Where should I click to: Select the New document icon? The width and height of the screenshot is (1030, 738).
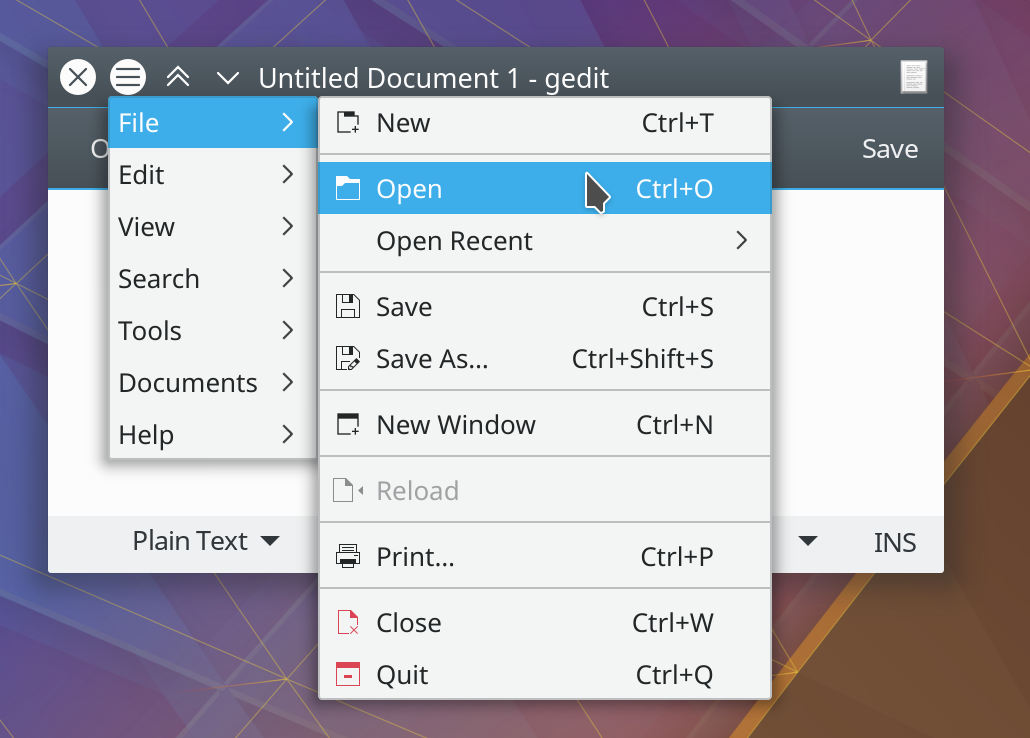348,122
